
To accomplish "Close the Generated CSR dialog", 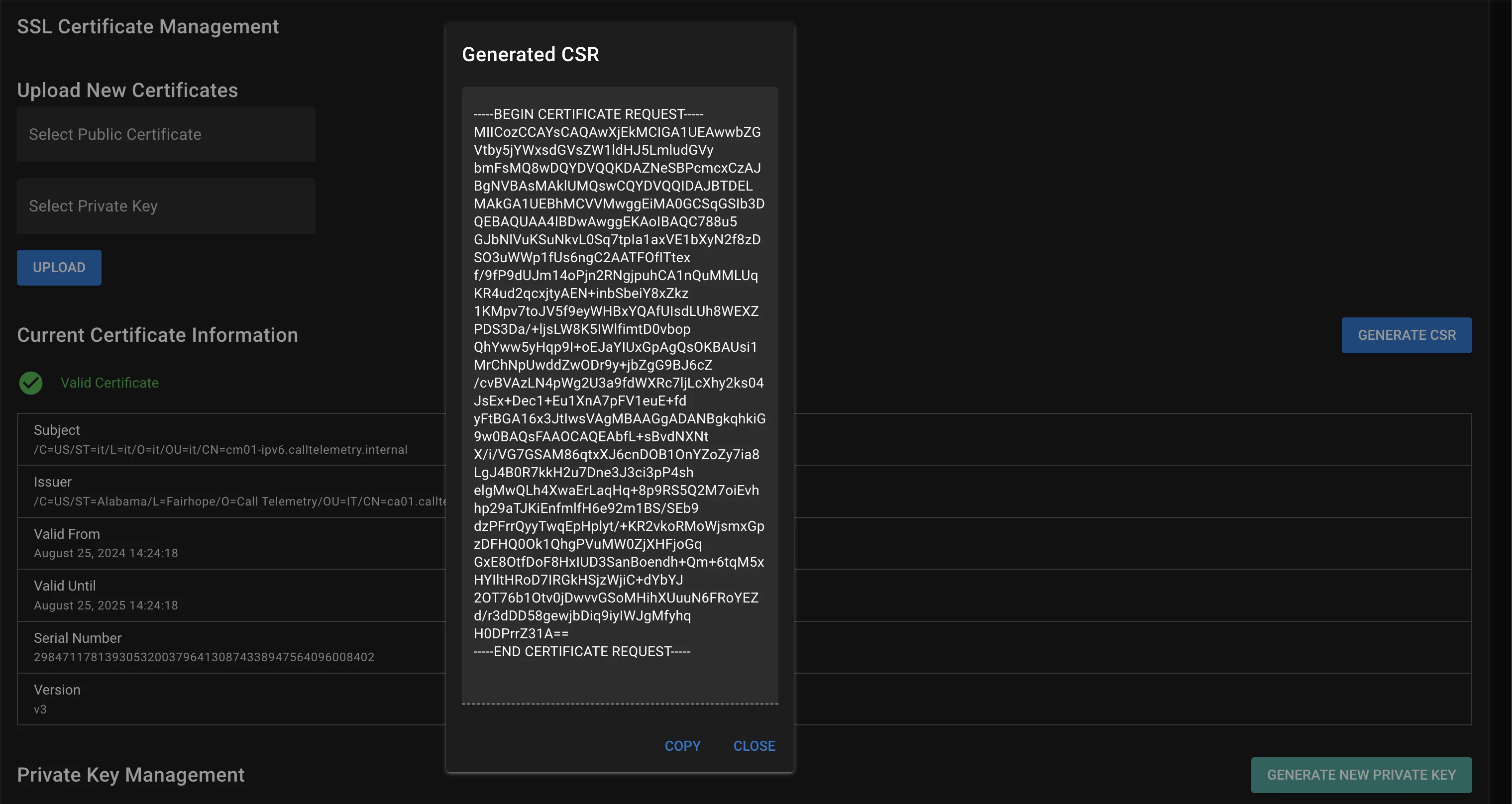I will [754, 746].
